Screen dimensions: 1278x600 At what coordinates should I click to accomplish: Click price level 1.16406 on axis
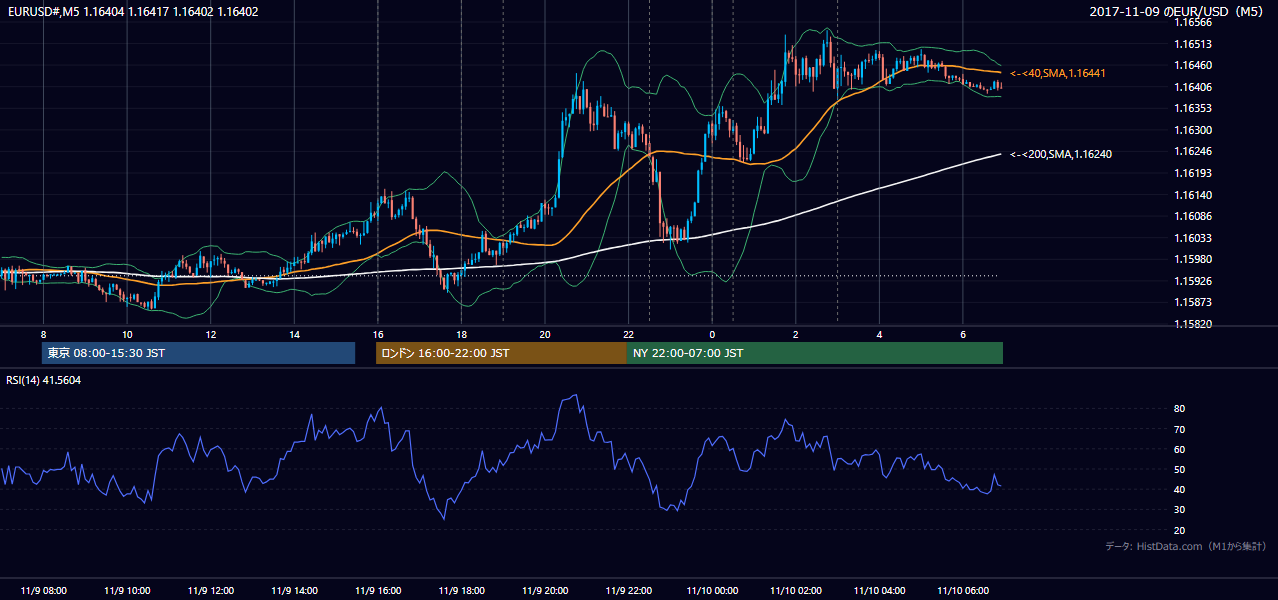click(1193, 87)
